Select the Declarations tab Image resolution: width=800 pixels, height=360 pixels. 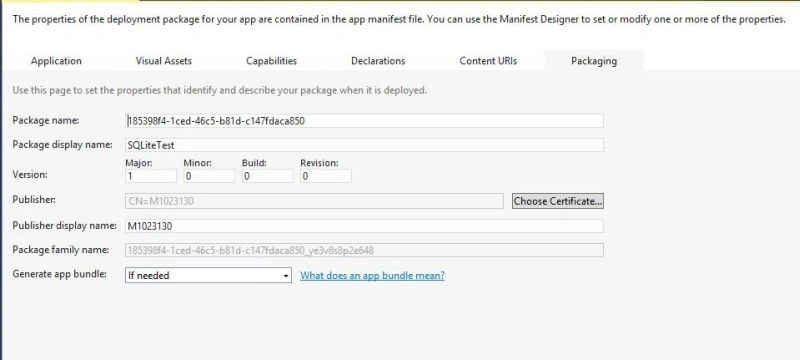pos(378,61)
